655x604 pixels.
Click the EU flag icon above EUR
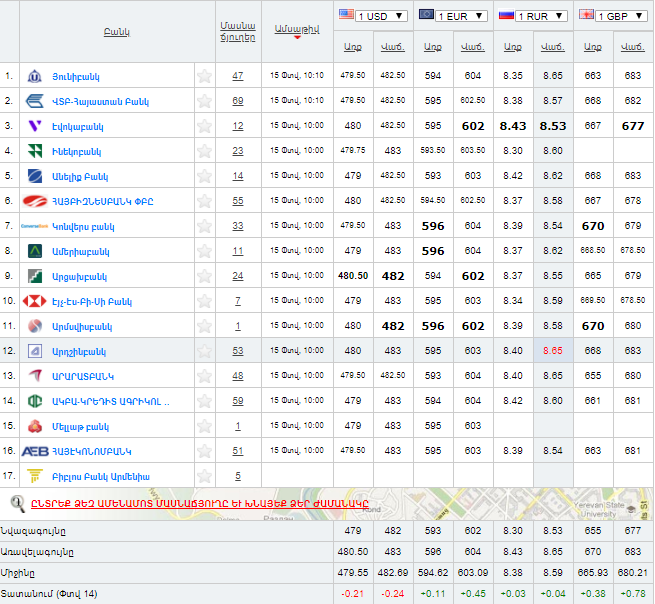tap(426, 15)
